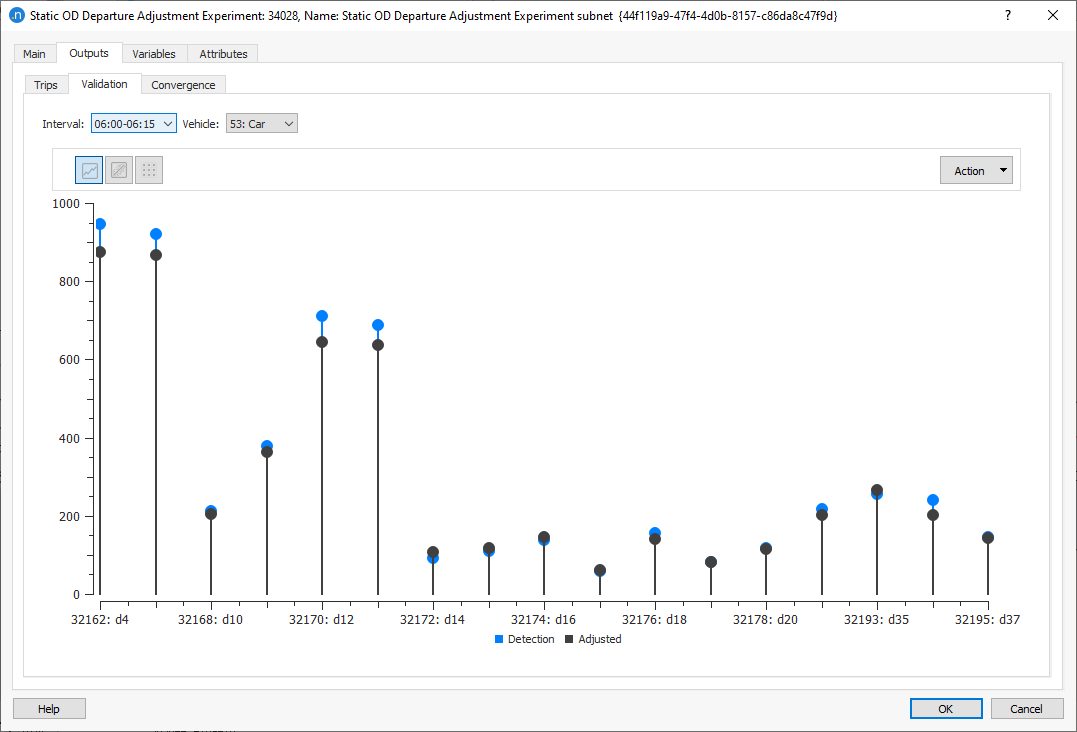View the Convergence tab
1077x732 pixels.
click(x=183, y=84)
